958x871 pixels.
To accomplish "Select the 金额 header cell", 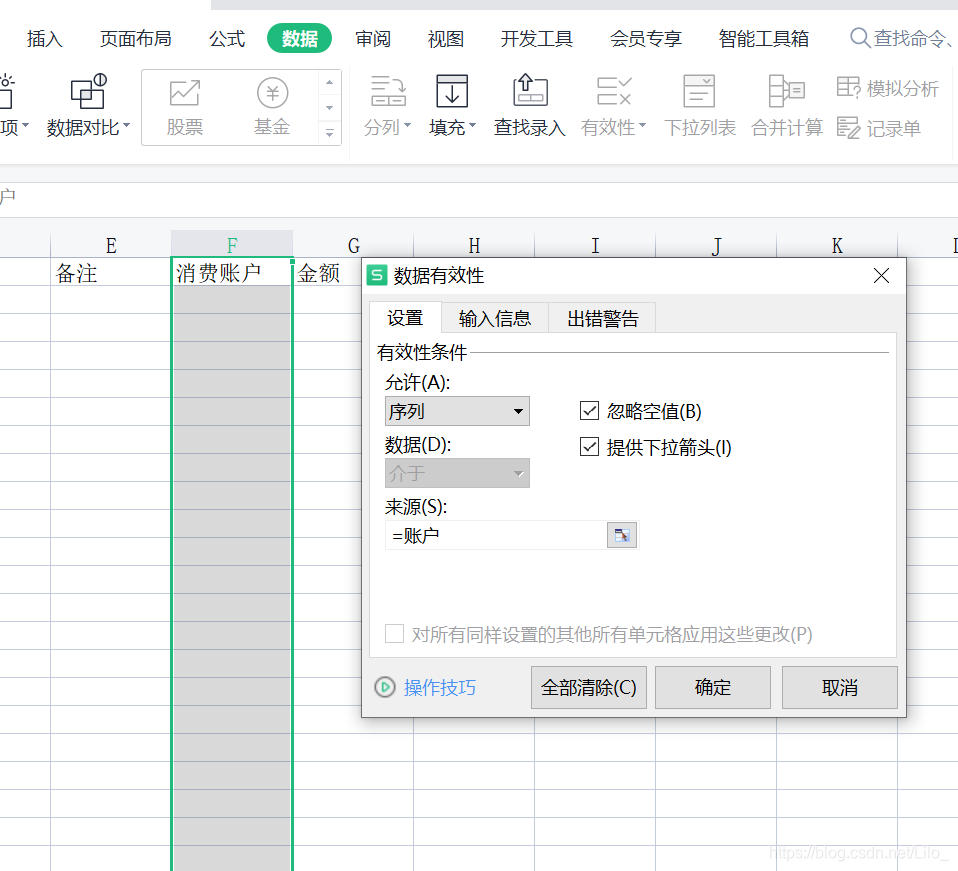I will (x=327, y=272).
